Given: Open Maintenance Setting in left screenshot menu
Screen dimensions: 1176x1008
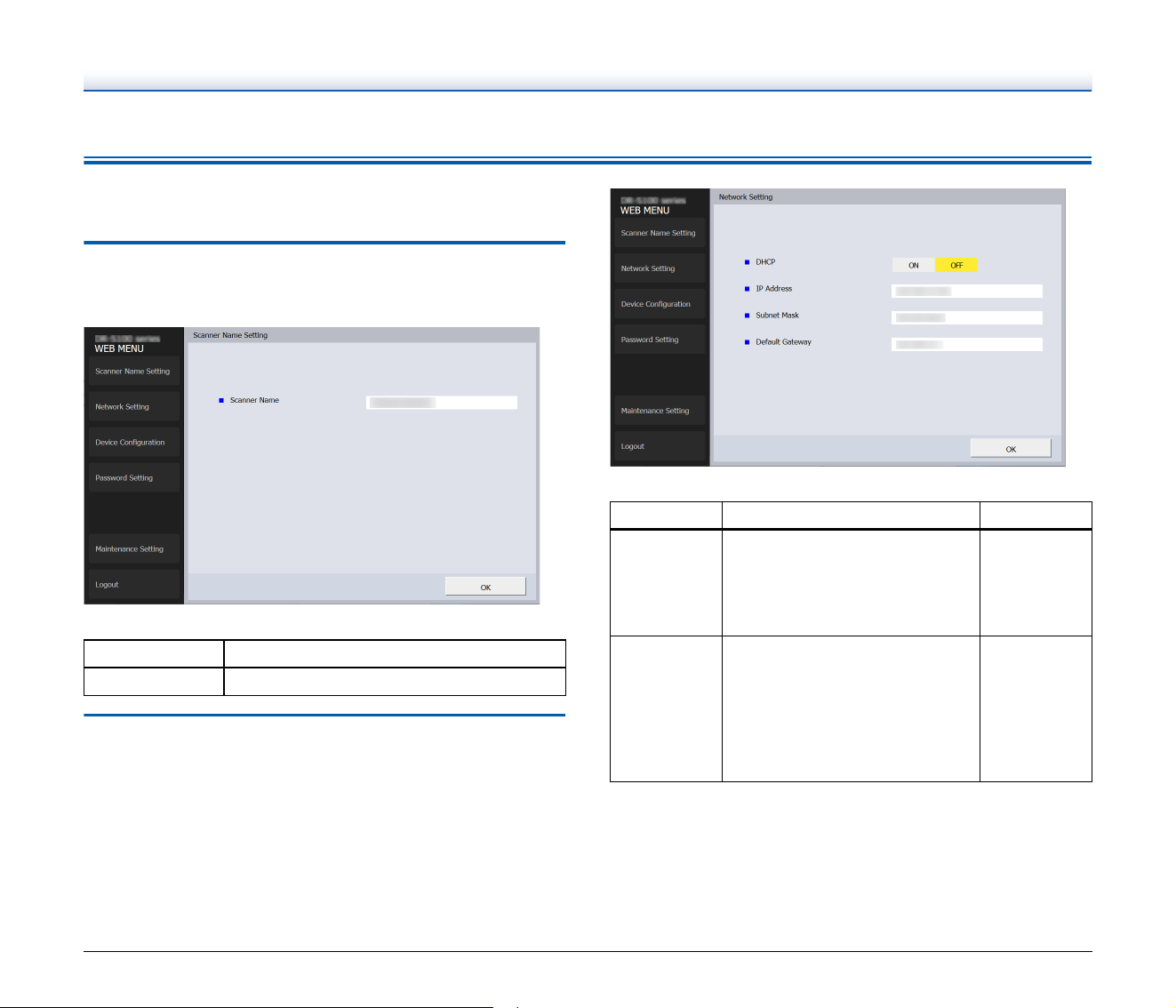Looking at the screenshot, I should (133, 549).
